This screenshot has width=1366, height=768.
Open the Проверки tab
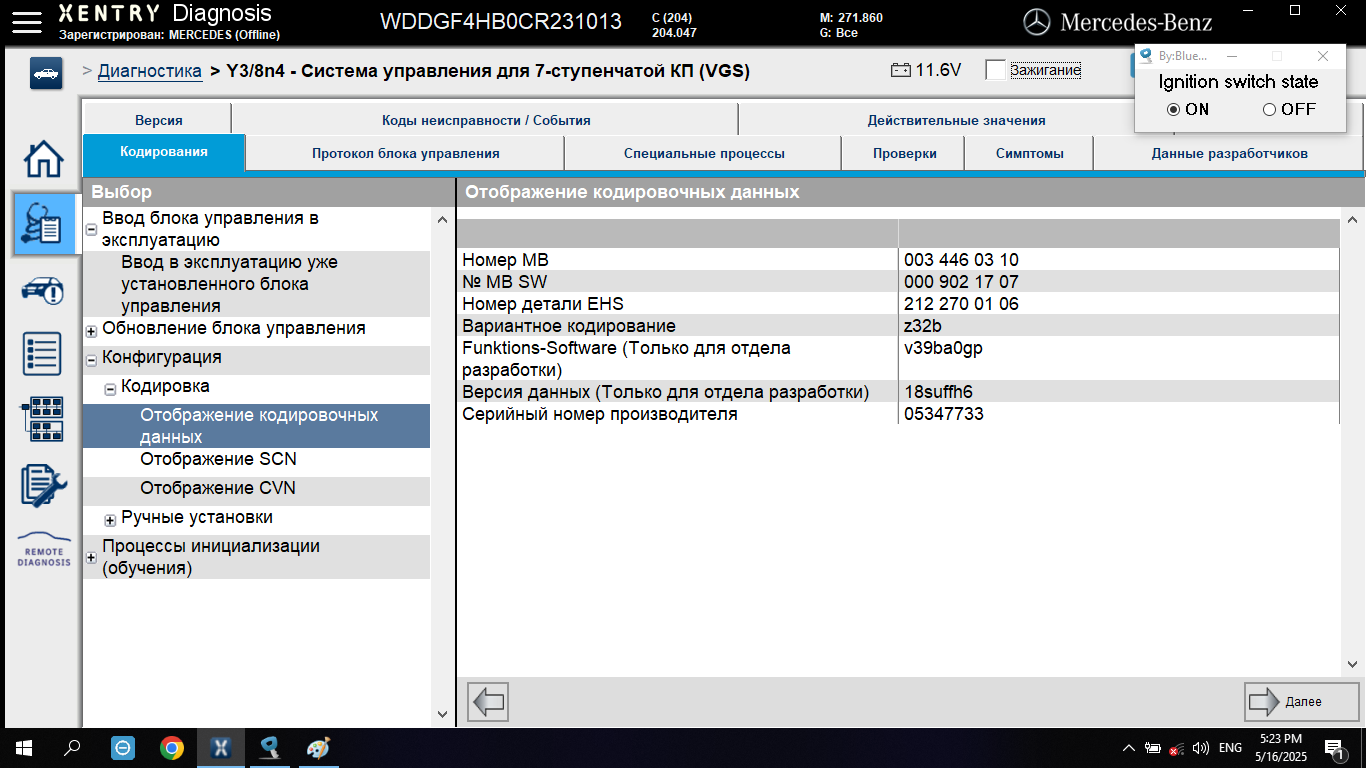(x=904, y=153)
